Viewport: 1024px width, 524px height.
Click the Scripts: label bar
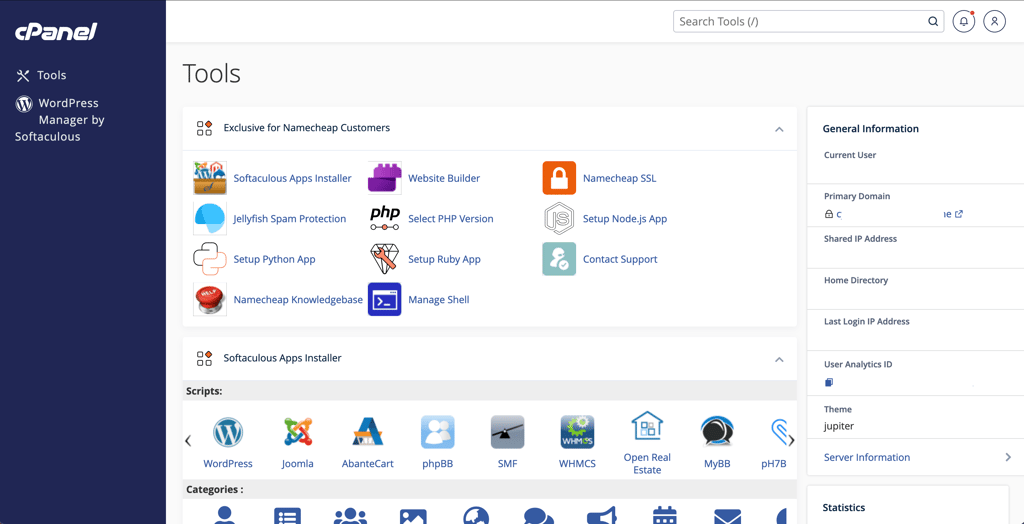tap(490, 391)
